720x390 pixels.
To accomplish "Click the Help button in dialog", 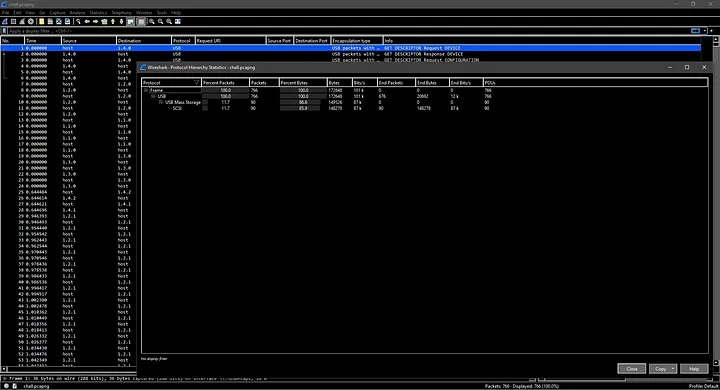I will (x=694, y=369).
